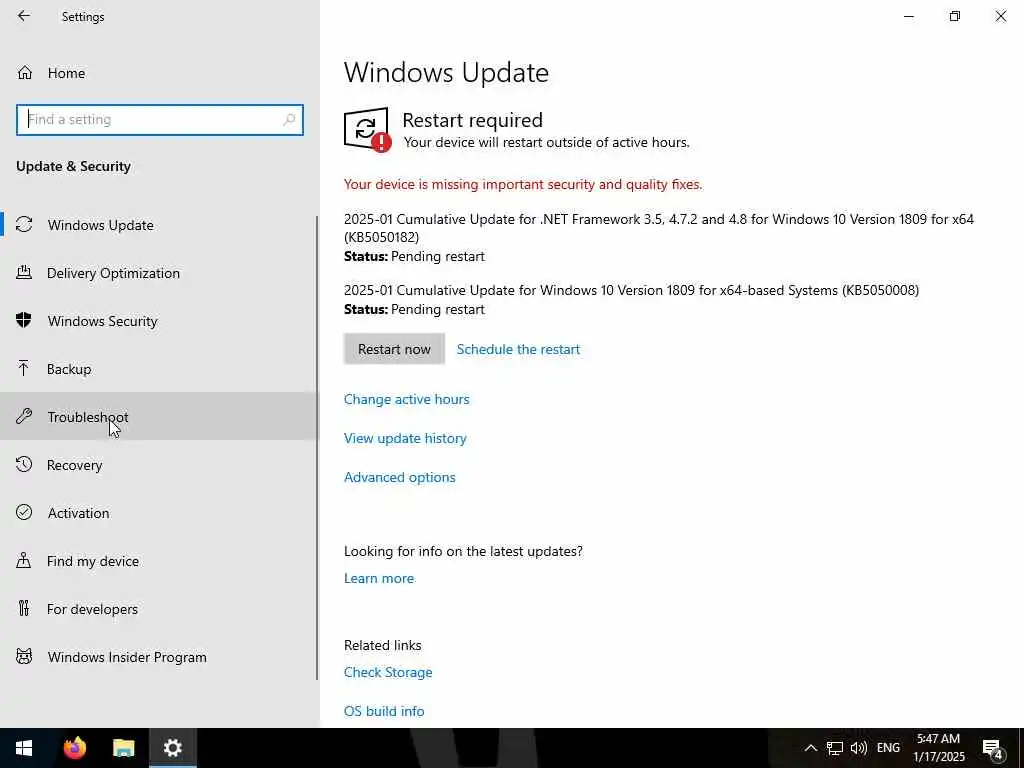
Task: Click the Learn more link
Action: pos(379,578)
